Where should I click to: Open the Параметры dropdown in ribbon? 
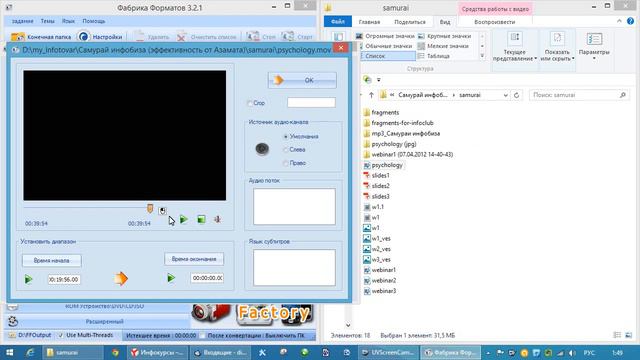[x=594, y=46]
